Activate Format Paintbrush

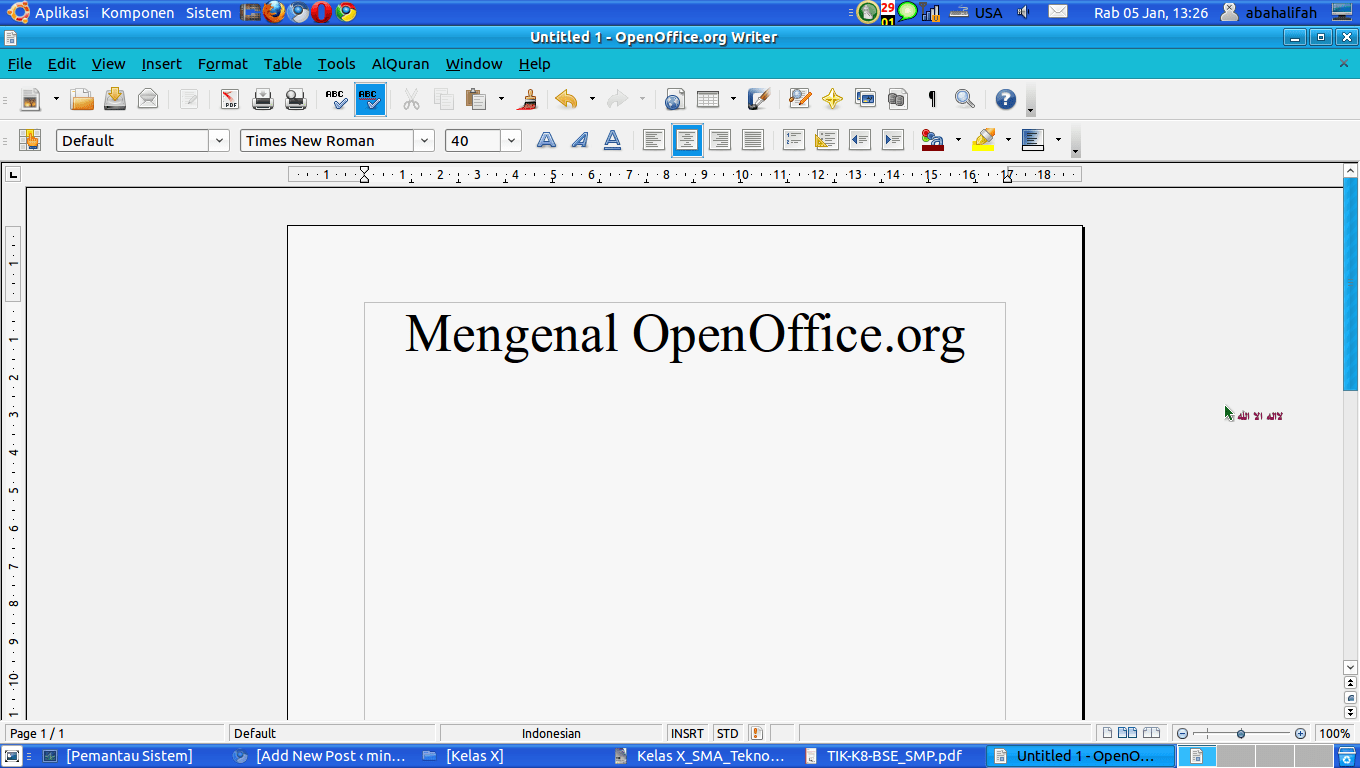[528, 99]
